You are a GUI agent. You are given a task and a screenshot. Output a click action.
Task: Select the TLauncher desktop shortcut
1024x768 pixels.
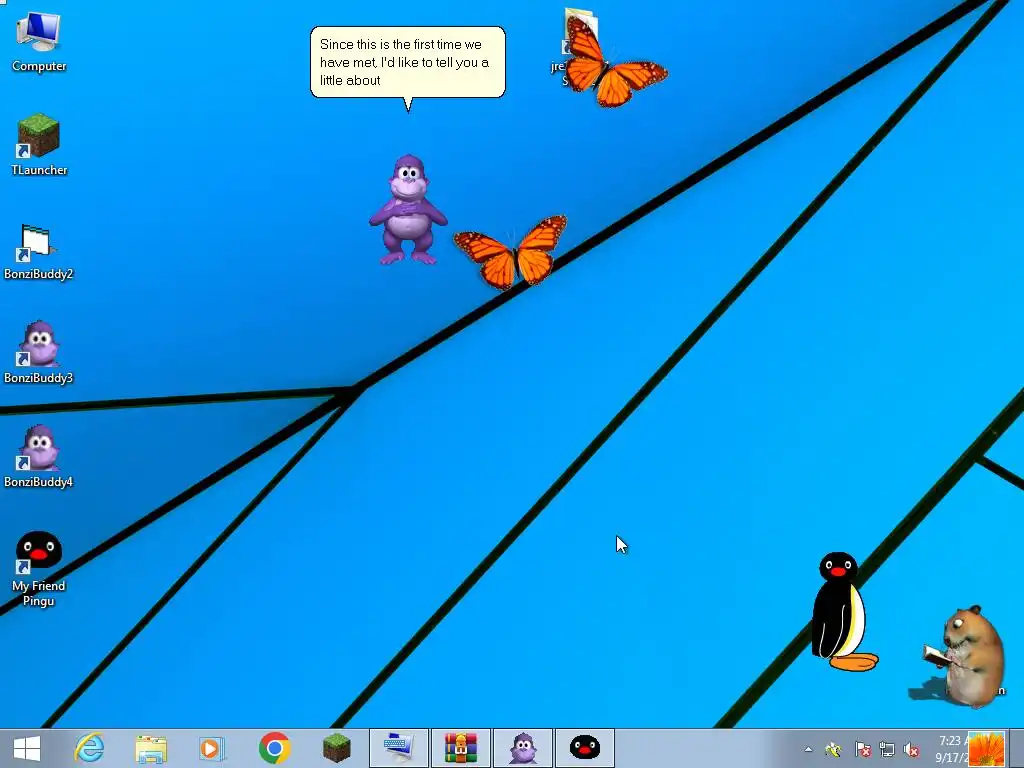pos(39,144)
